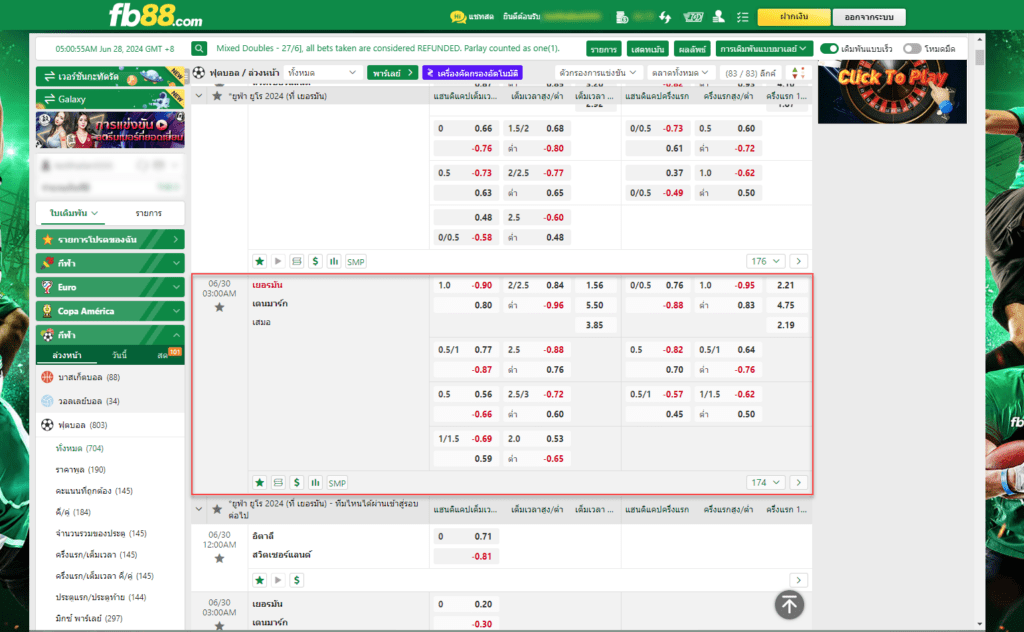Toggle the quick bet switch
Screen dimensions: 1024x632
pos(829,48)
